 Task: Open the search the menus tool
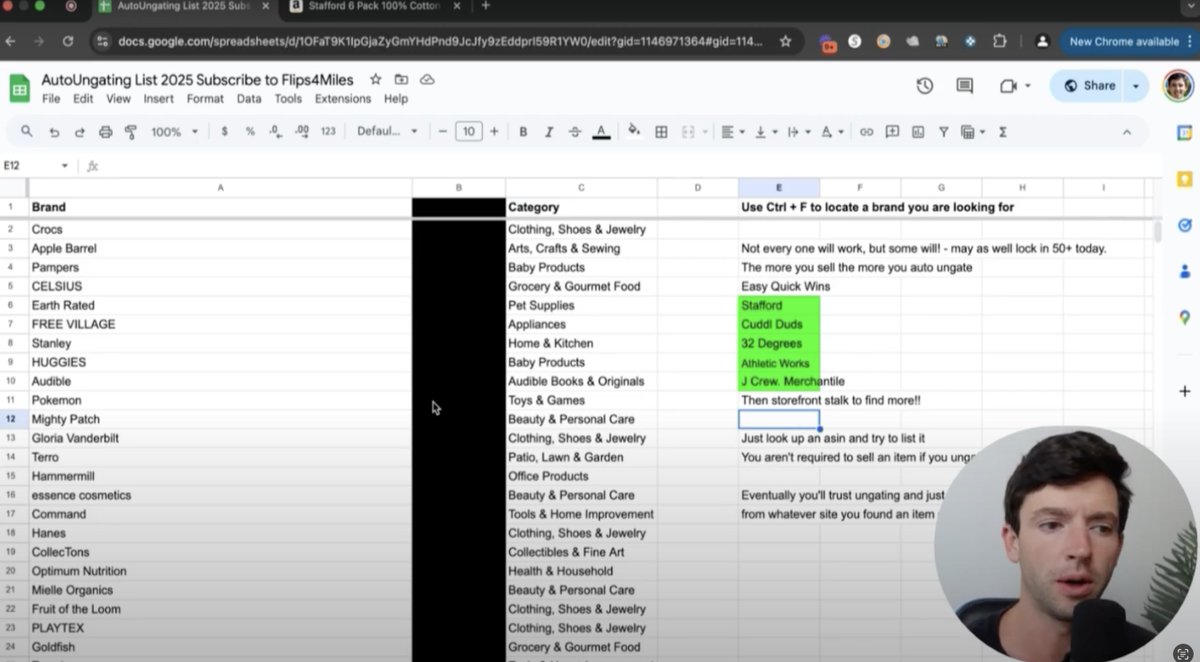[27, 131]
